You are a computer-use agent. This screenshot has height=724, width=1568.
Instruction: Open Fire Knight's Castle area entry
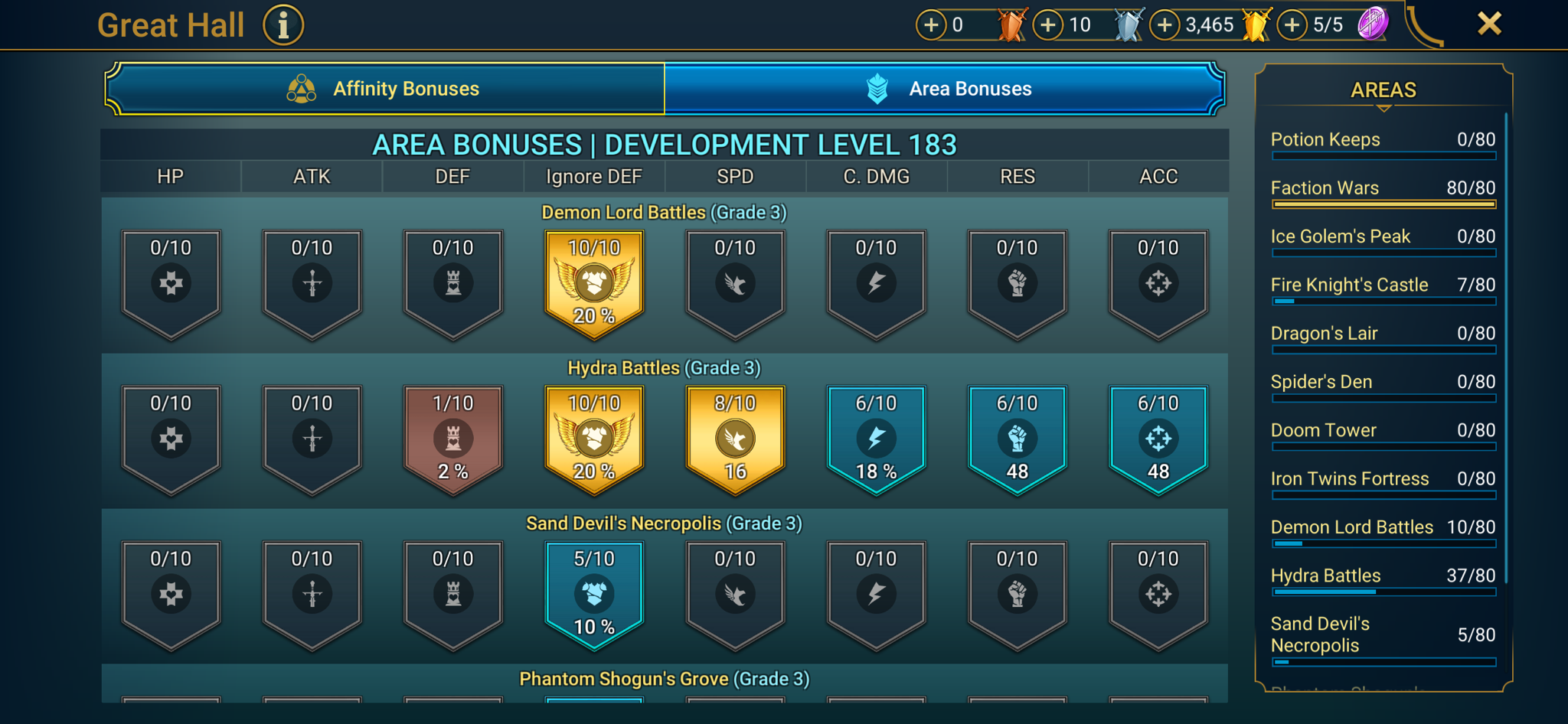[1383, 290]
